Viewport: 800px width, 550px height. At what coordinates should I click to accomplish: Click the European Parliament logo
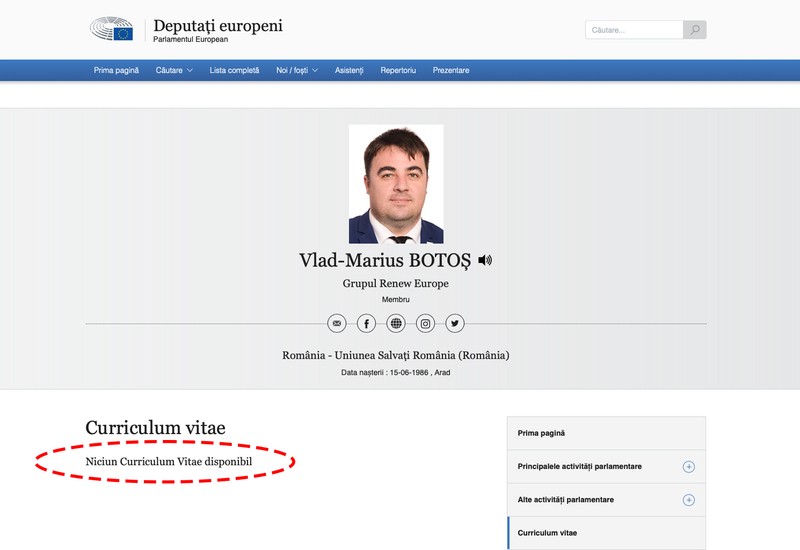point(111,29)
